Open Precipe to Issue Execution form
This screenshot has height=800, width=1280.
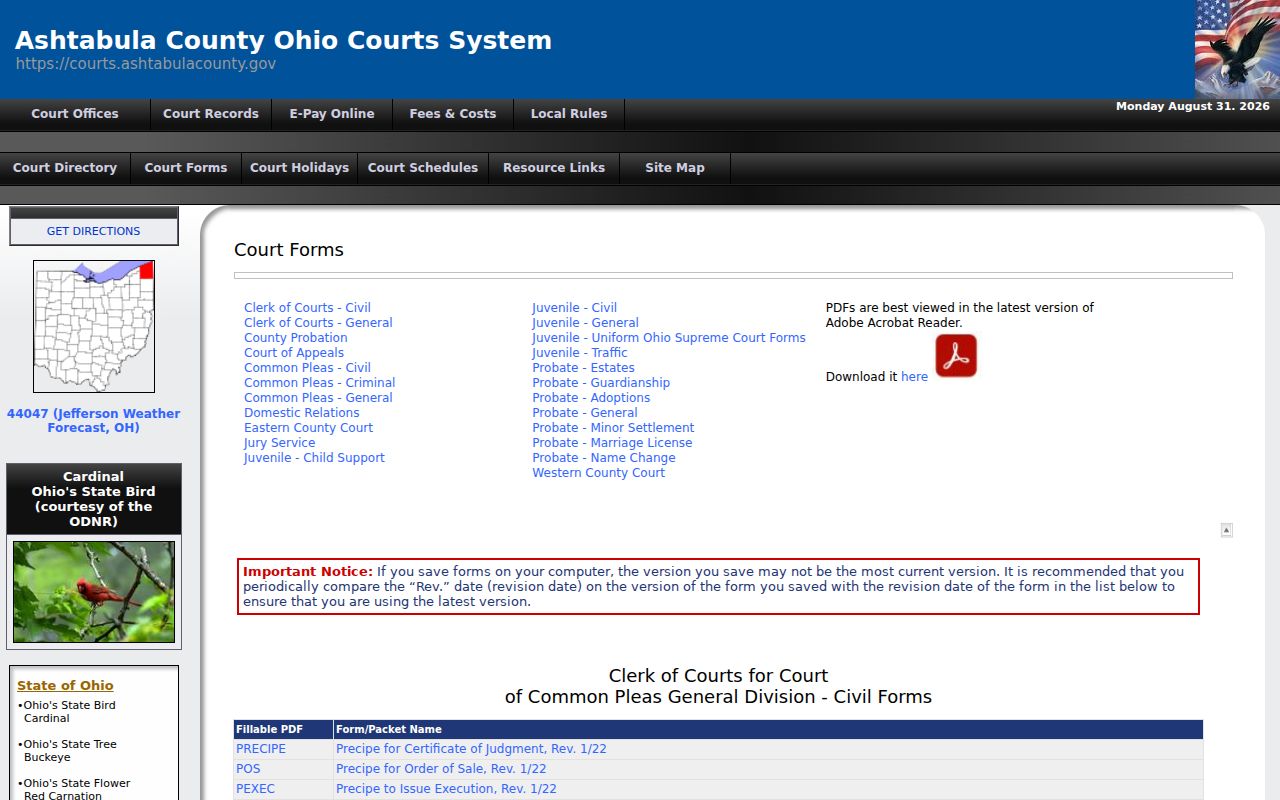pos(446,789)
